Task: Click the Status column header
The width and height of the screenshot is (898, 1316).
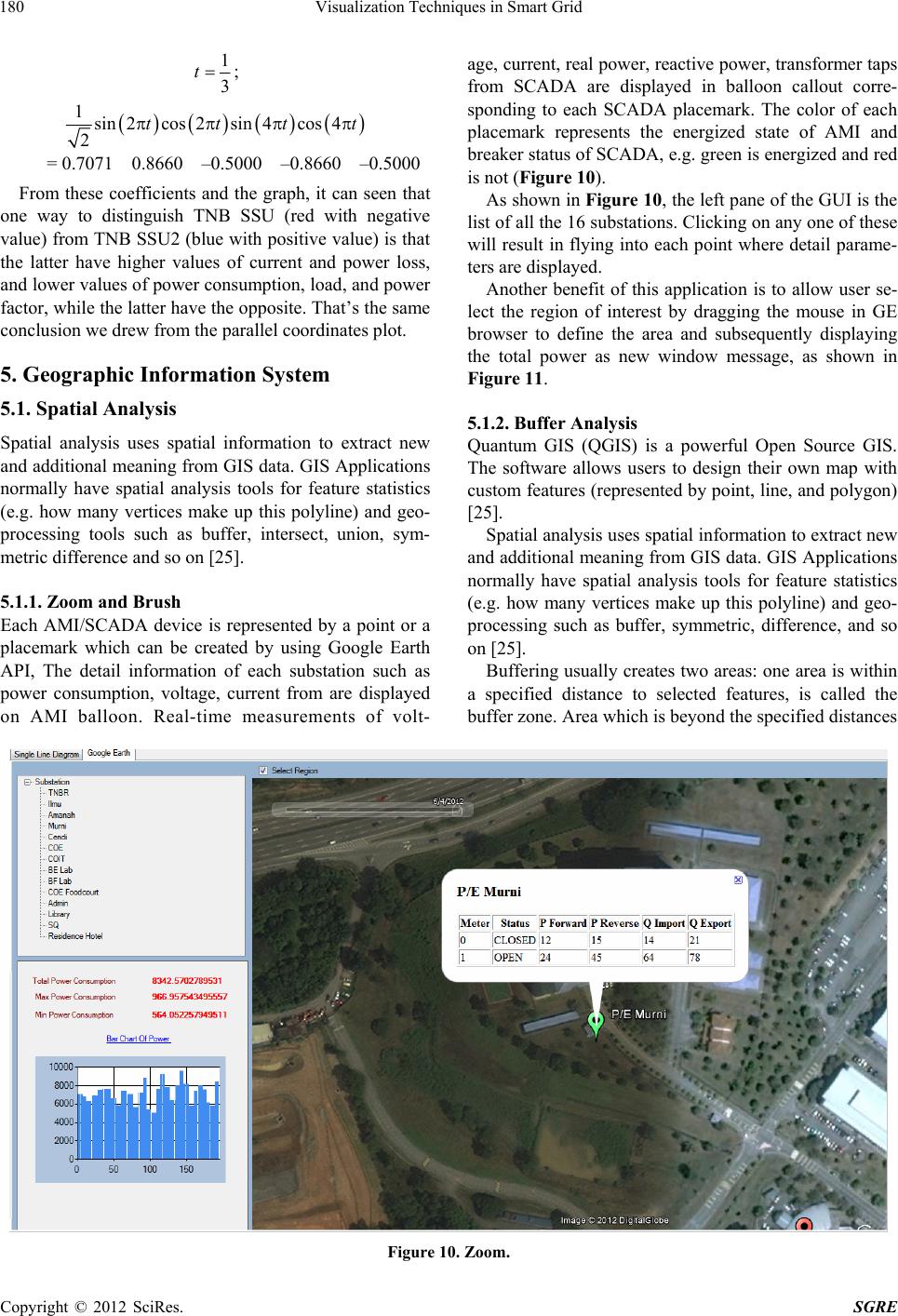Action: [x=515, y=923]
